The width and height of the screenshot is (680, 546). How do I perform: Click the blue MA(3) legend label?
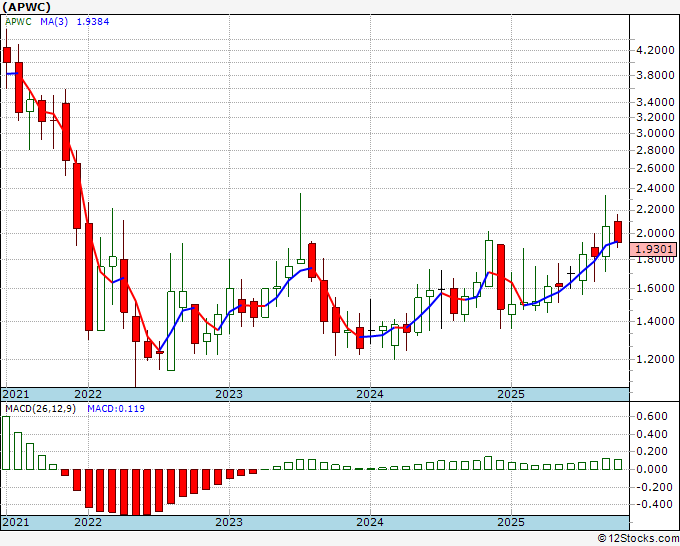point(54,22)
